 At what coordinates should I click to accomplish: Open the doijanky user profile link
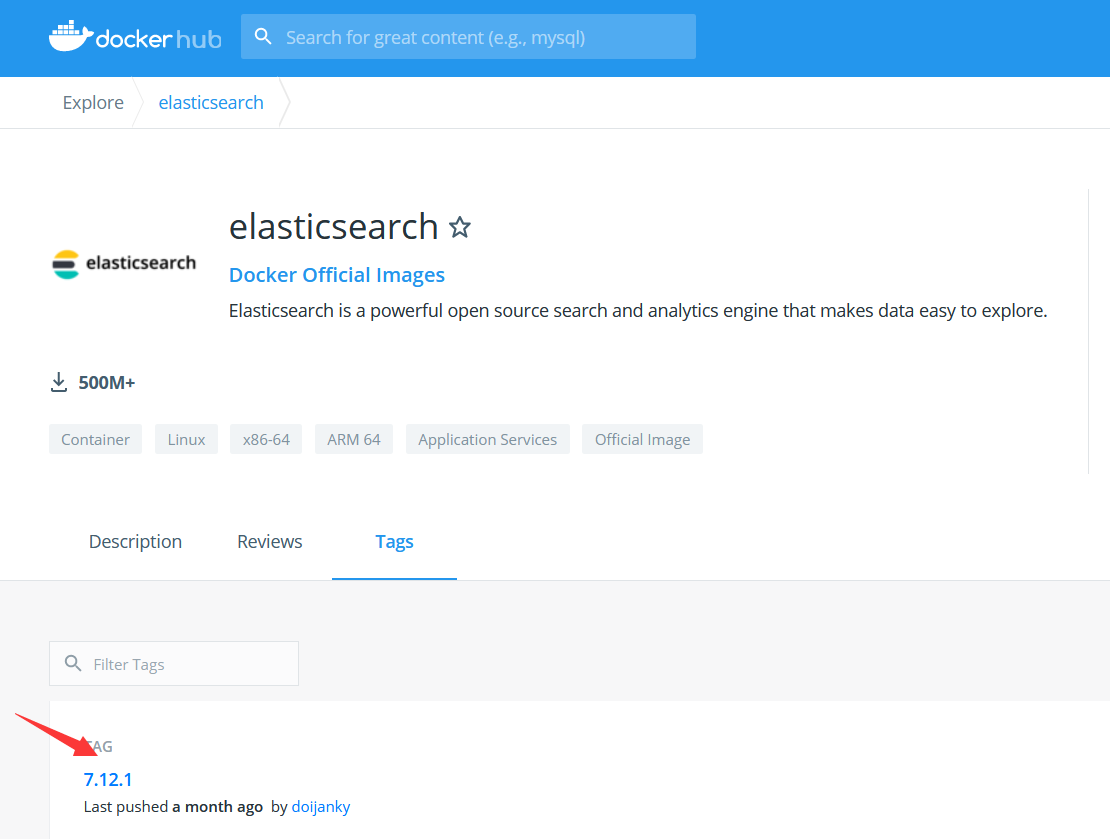coord(321,806)
